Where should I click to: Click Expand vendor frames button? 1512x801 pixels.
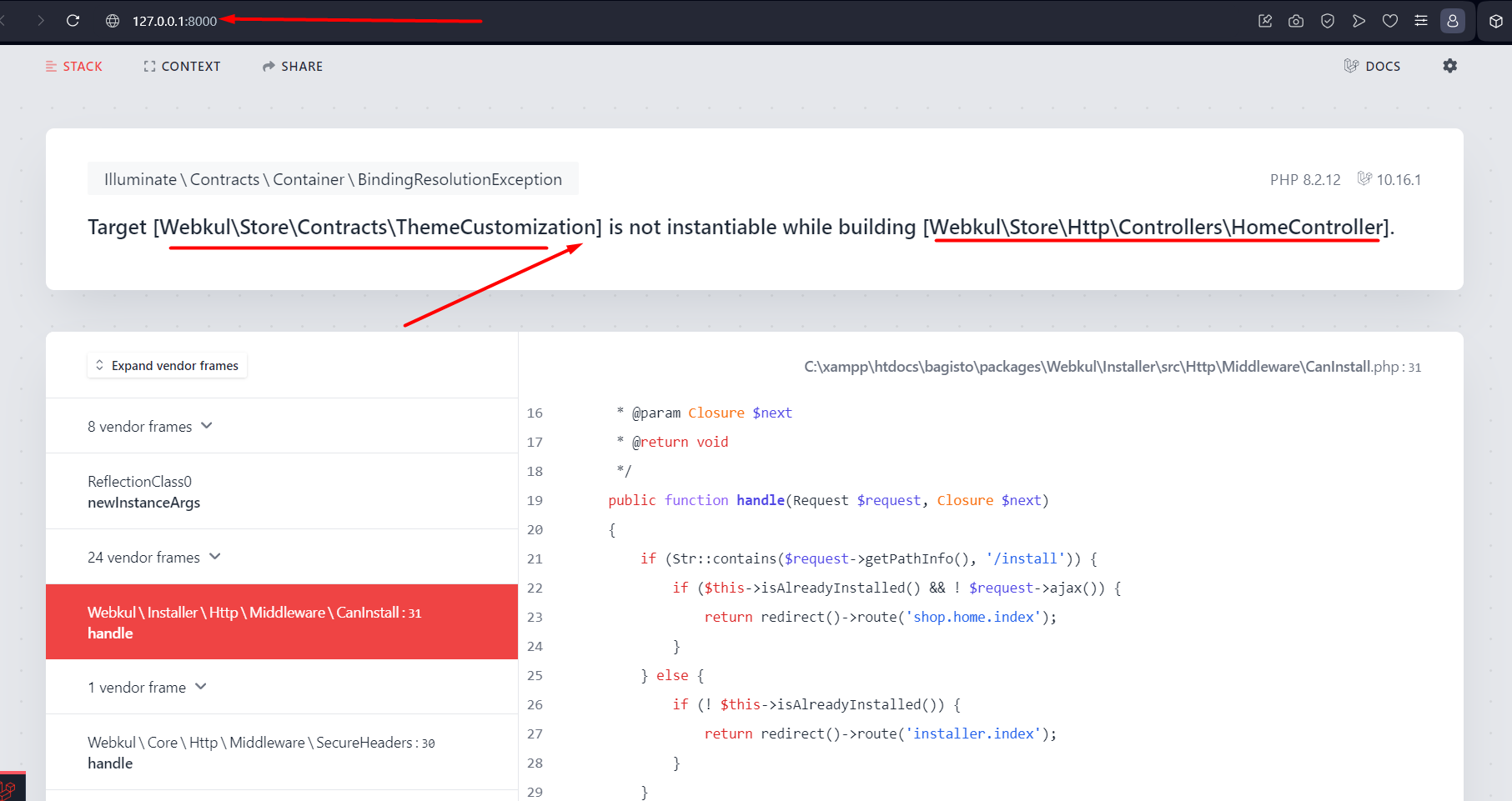[167, 366]
